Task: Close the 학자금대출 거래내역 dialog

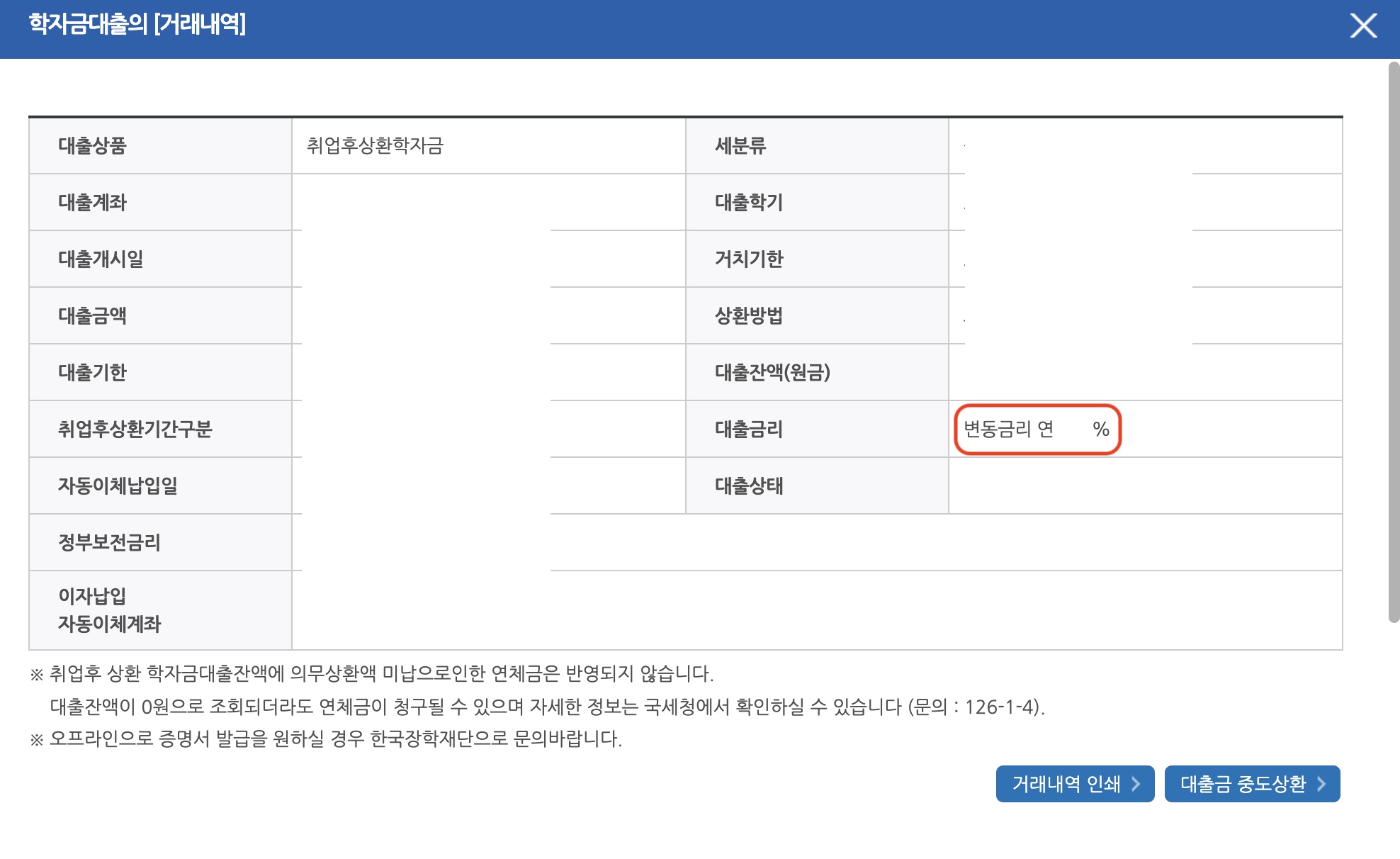Action: click(x=1363, y=26)
